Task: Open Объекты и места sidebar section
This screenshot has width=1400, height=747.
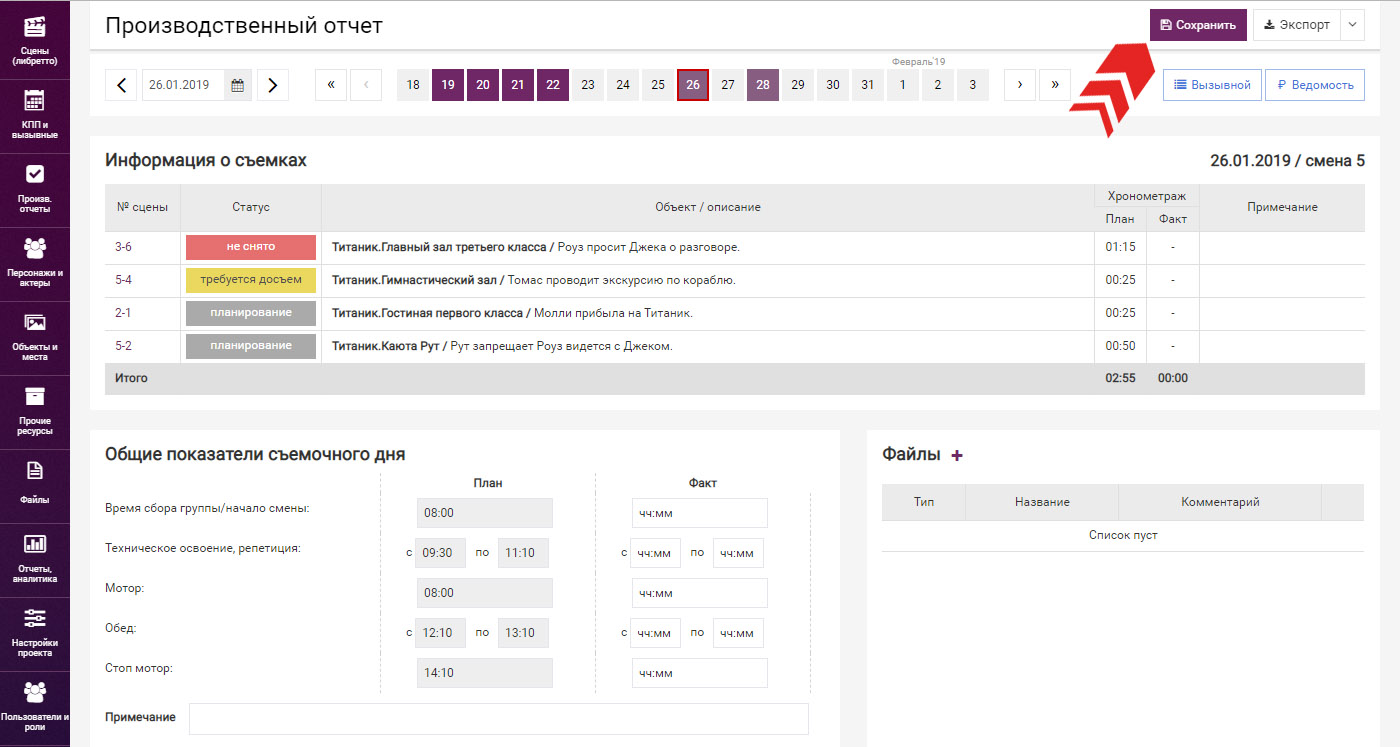Action: (34, 336)
